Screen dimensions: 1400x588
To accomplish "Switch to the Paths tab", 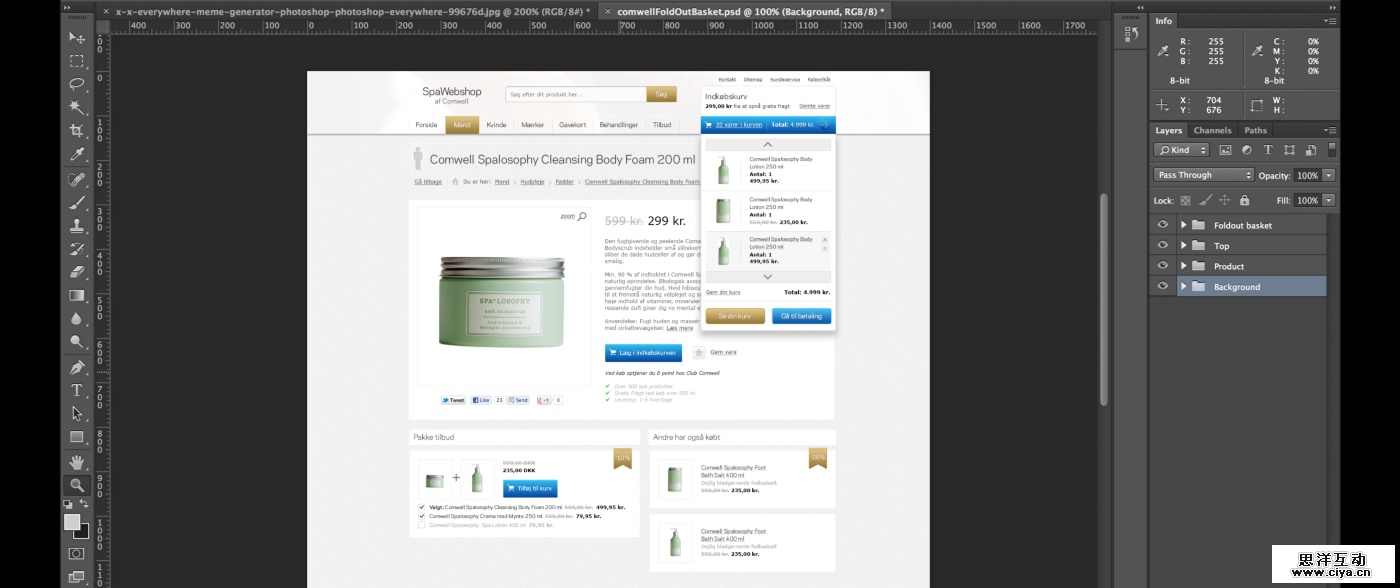I will pyautogui.click(x=1255, y=130).
